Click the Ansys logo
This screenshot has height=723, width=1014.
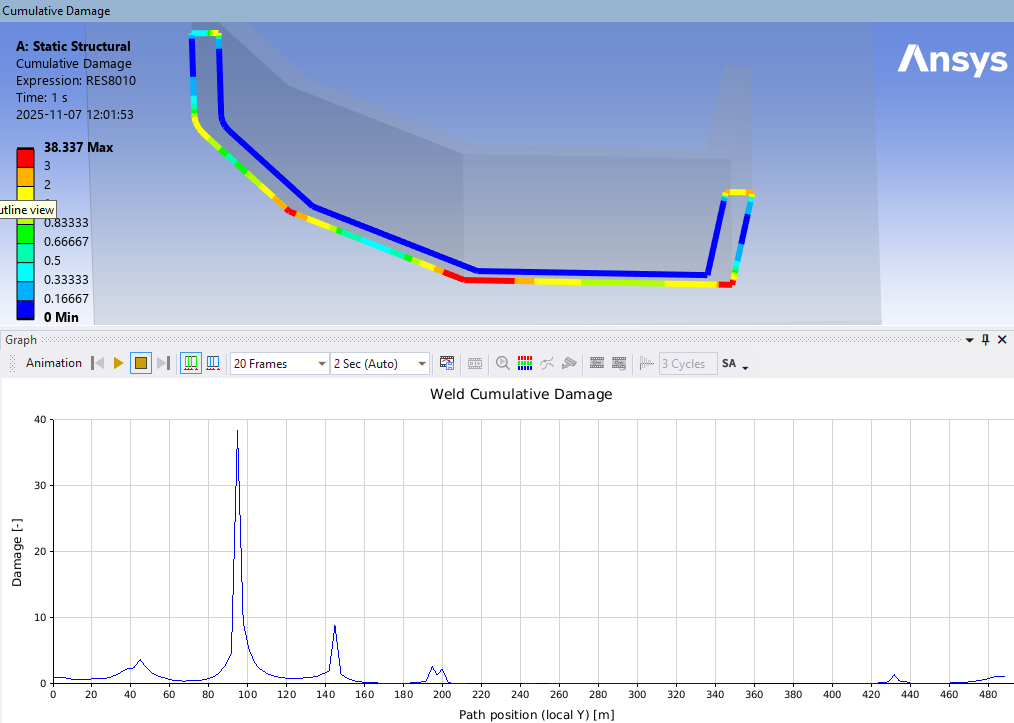[x=952, y=60]
